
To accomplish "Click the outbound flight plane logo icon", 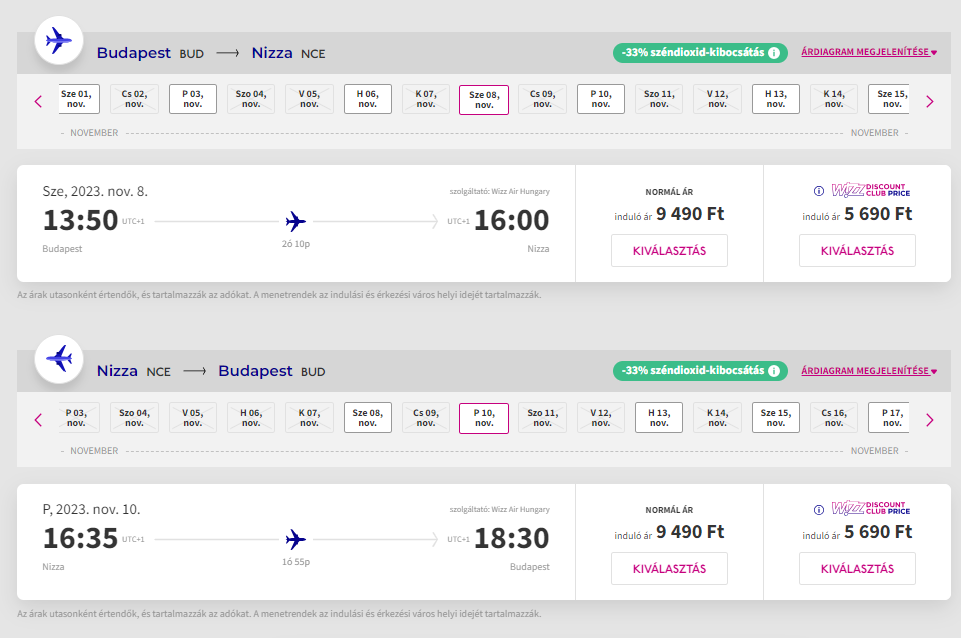I will (x=60, y=41).
